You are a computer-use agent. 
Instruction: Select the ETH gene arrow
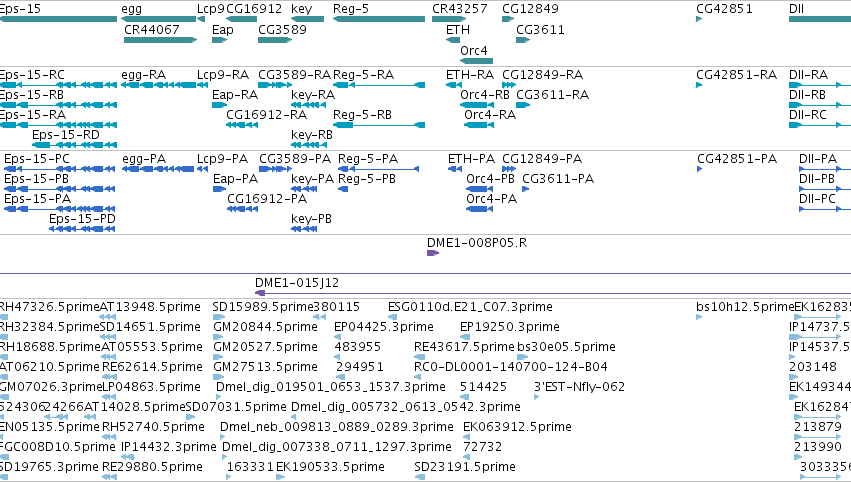click(x=453, y=40)
